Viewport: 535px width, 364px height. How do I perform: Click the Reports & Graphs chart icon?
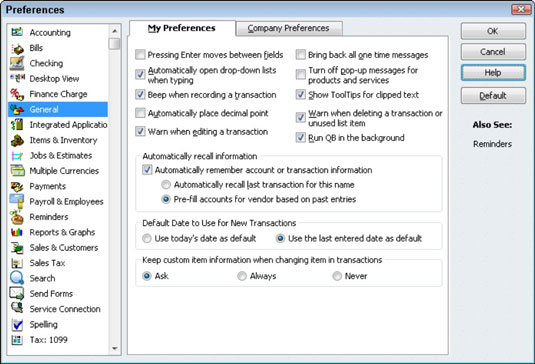point(17,232)
